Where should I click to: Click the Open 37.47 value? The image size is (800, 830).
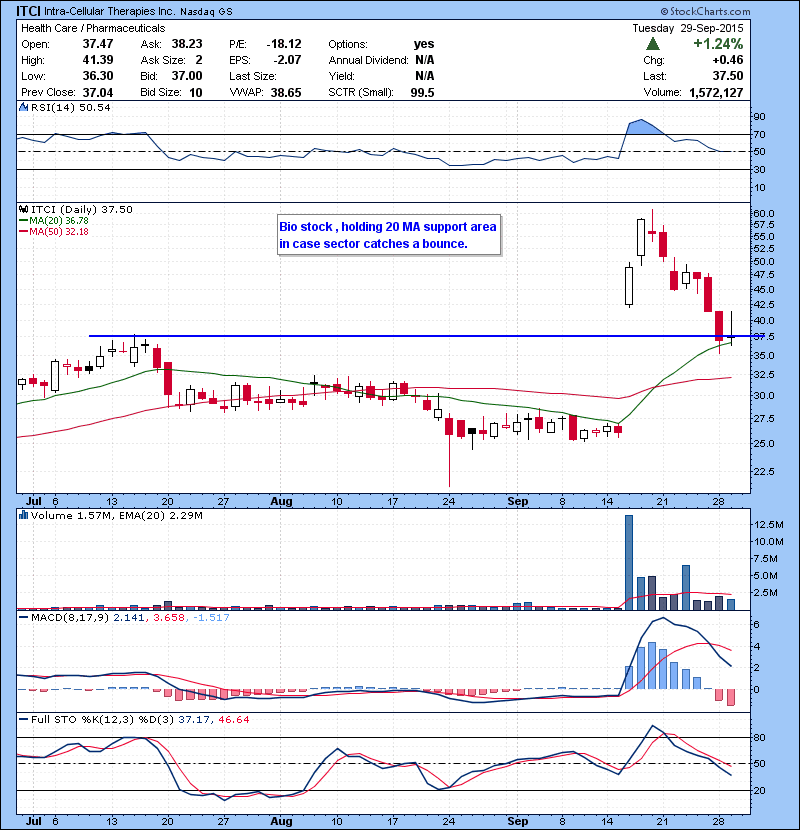pos(98,44)
